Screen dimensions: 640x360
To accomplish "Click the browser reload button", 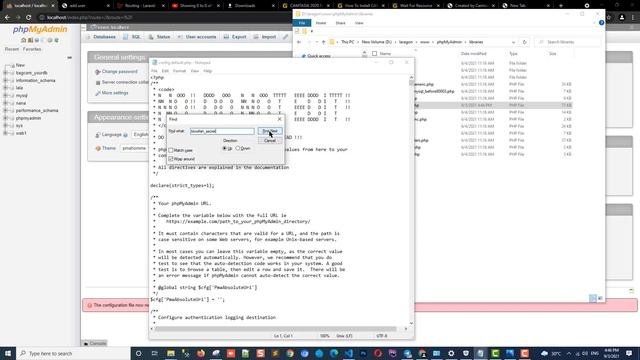I will pos(29,18).
